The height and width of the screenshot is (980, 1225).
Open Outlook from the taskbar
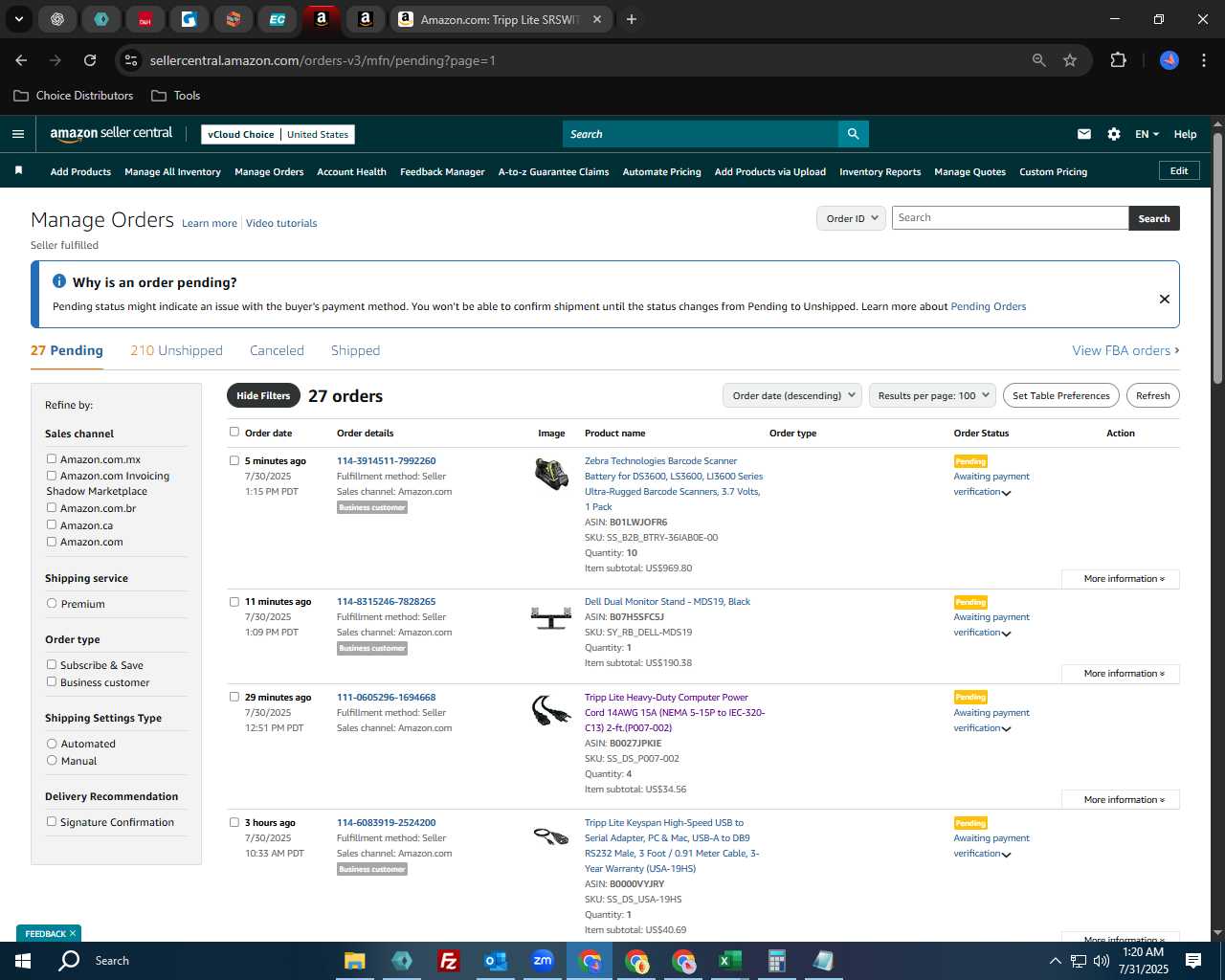495,961
